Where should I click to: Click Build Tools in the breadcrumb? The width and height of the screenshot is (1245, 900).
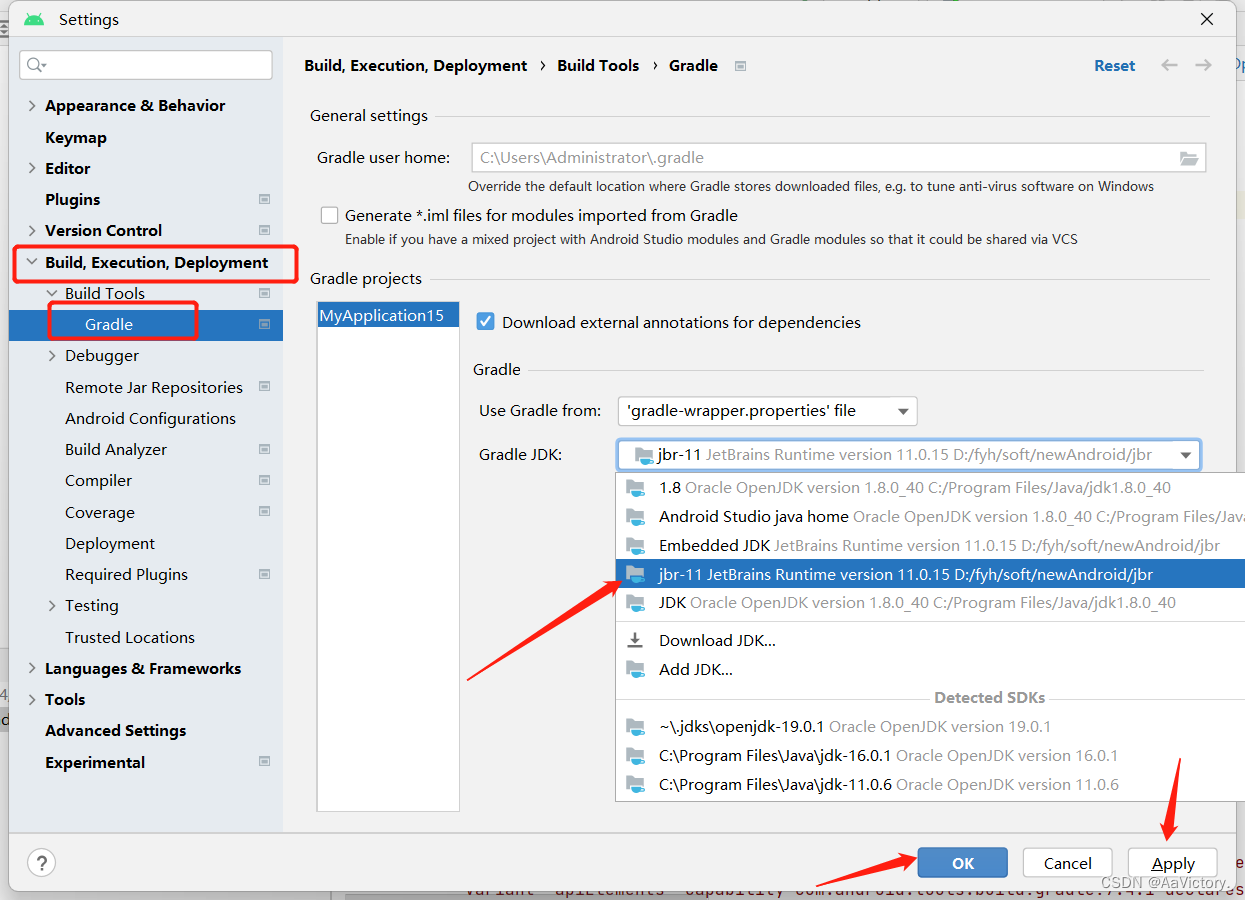(x=598, y=65)
